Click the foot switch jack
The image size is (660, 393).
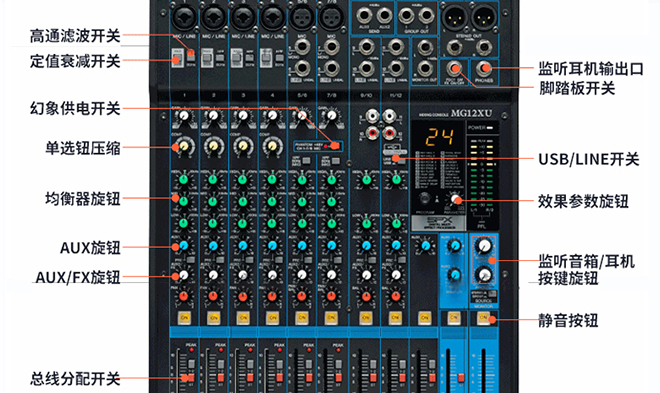(x=453, y=68)
